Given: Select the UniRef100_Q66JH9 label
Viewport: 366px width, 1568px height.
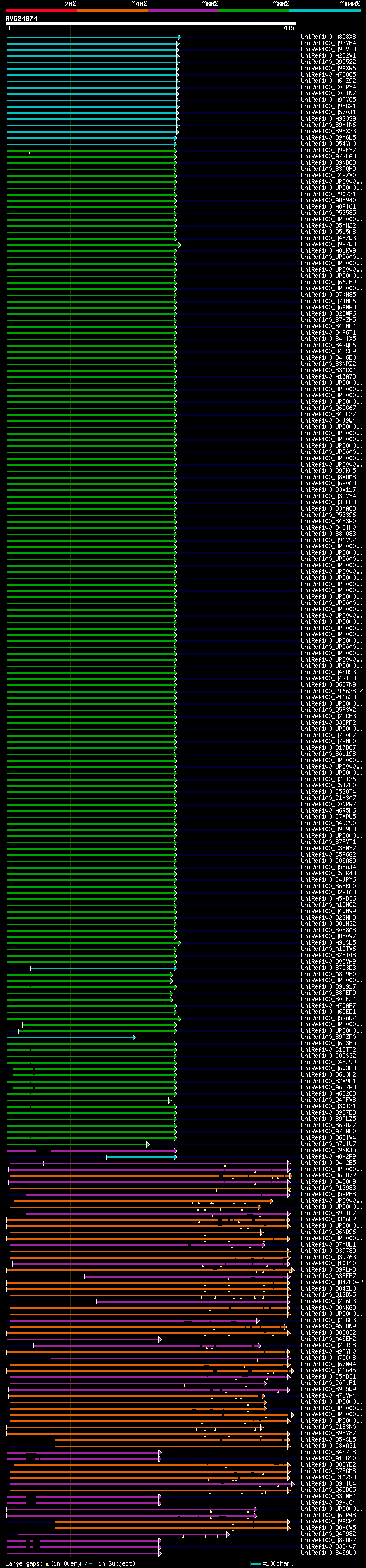Looking at the screenshot, I should coord(328,282).
